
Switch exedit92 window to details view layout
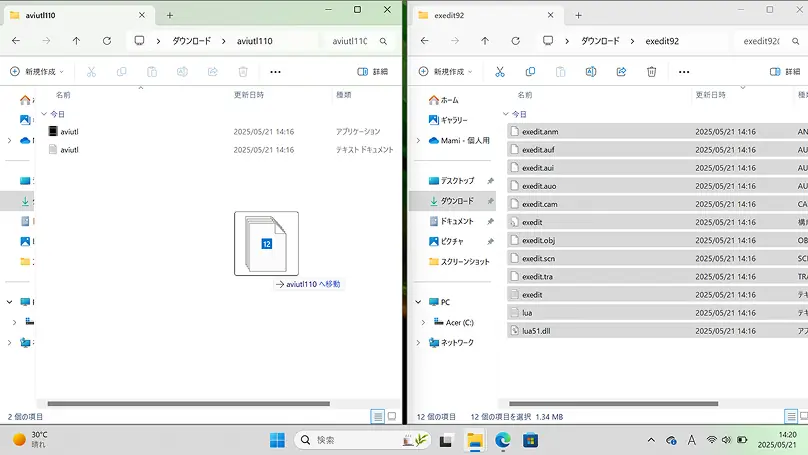[790, 416]
